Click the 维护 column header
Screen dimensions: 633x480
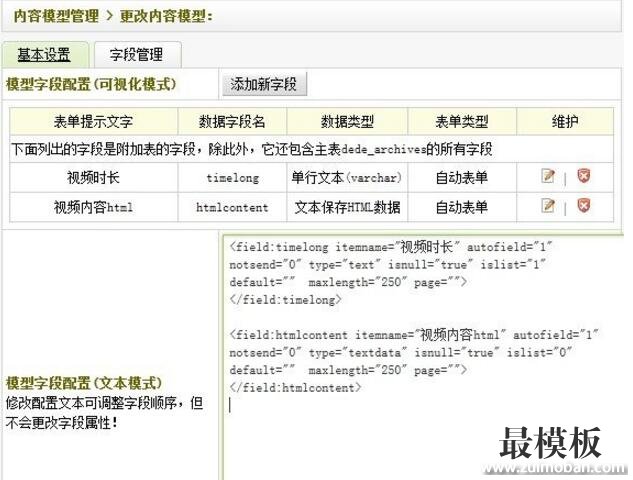pyautogui.click(x=565, y=122)
